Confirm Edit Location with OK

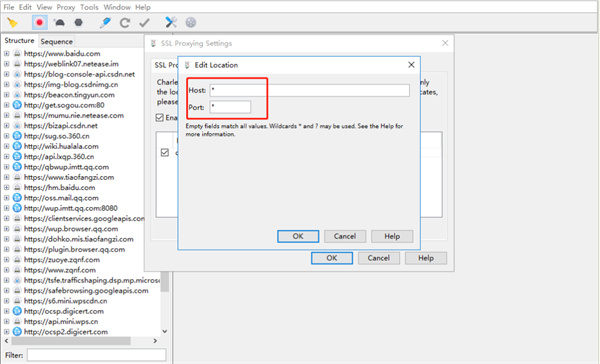298,236
